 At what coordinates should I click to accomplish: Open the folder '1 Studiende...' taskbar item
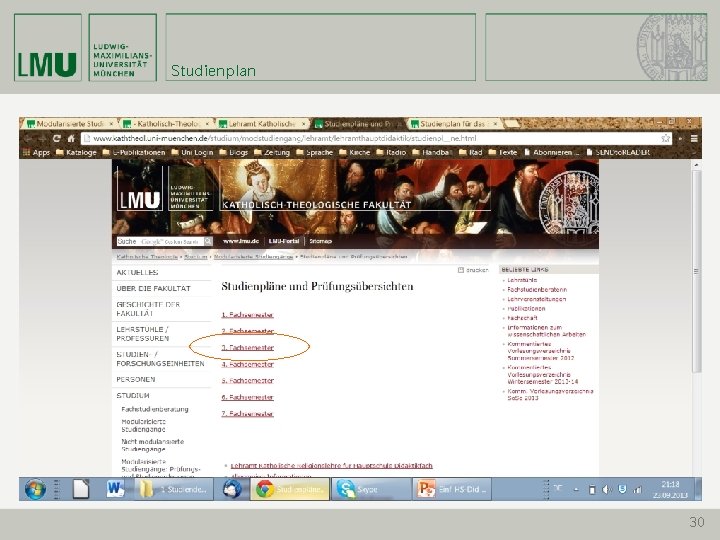pyautogui.click(x=174, y=489)
